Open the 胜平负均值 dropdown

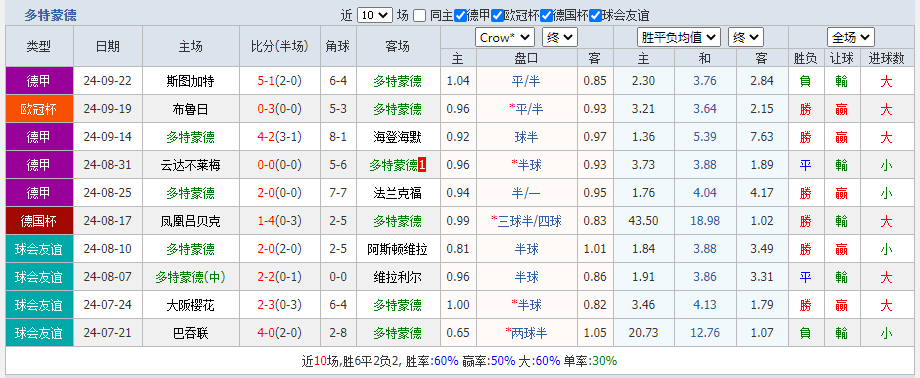click(x=679, y=38)
